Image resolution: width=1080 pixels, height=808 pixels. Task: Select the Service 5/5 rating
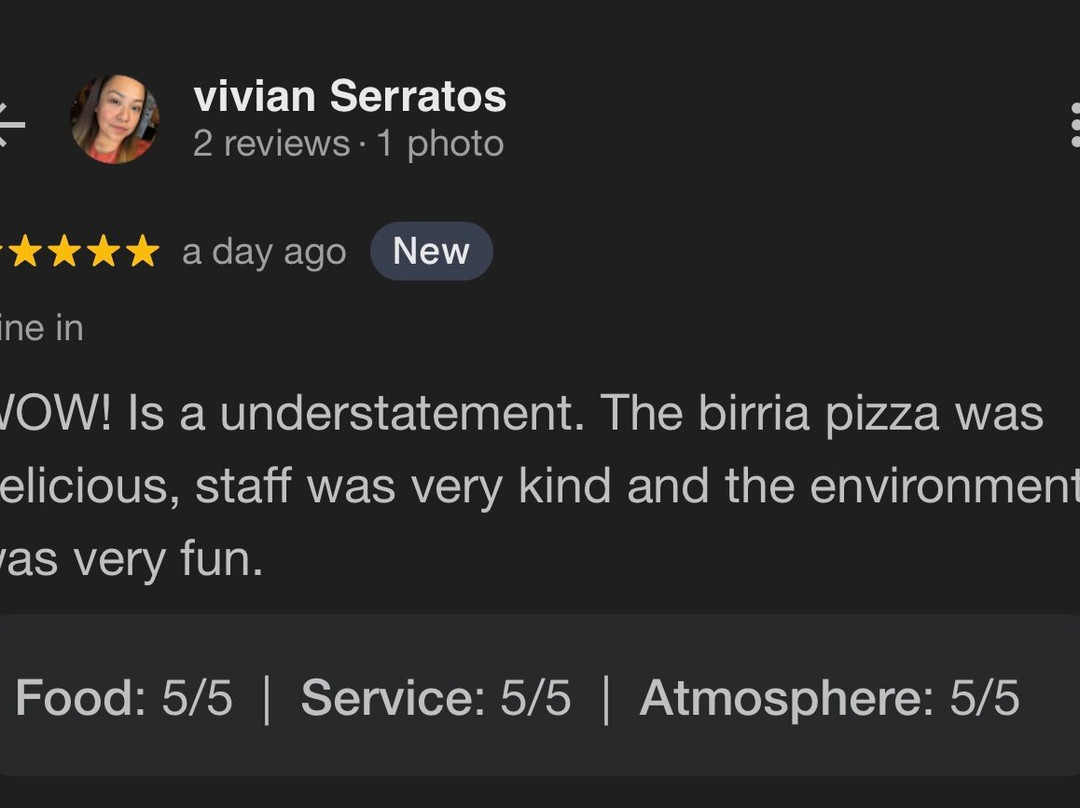point(435,697)
